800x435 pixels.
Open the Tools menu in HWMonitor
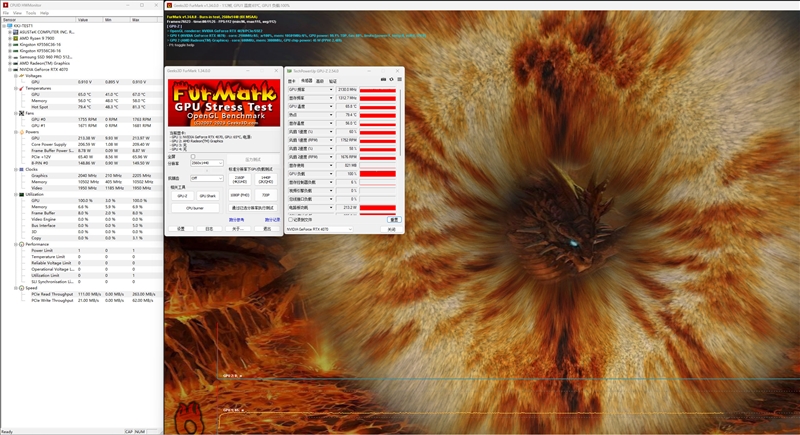tap(31, 13)
